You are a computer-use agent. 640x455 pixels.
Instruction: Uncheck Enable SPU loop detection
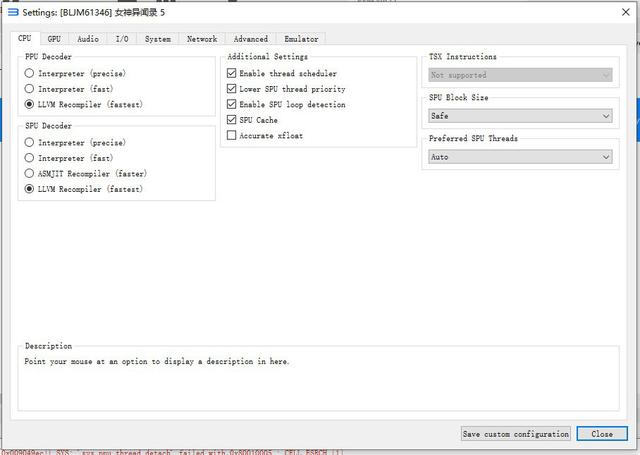pyautogui.click(x=232, y=105)
